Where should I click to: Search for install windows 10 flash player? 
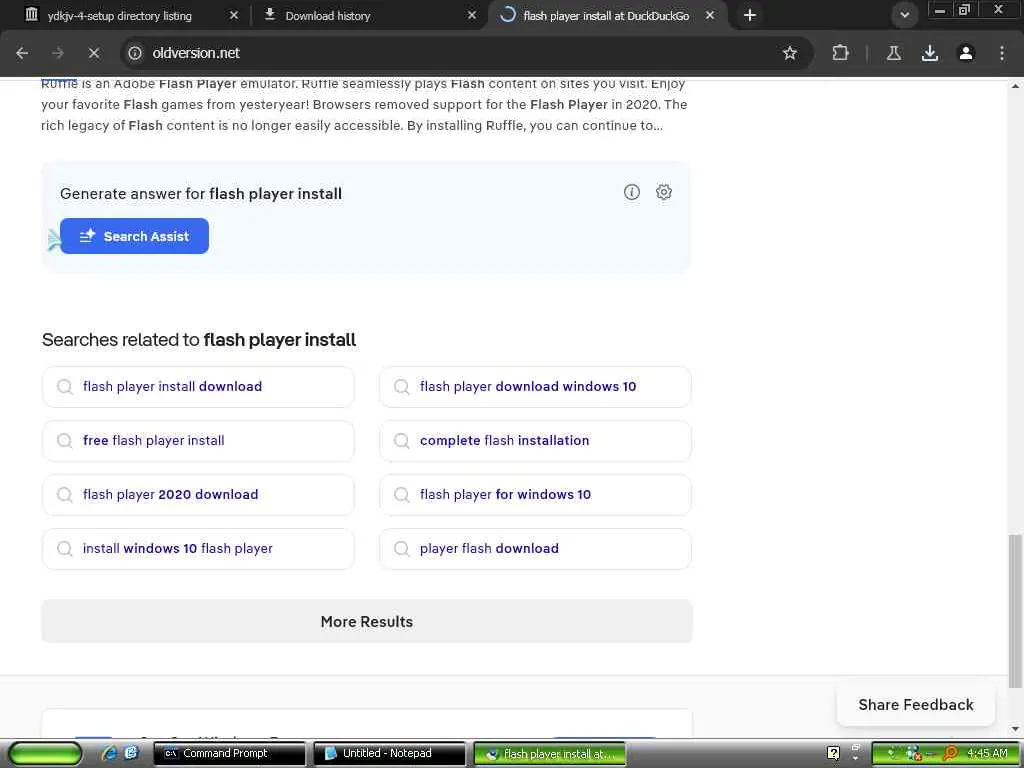click(x=198, y=549)
